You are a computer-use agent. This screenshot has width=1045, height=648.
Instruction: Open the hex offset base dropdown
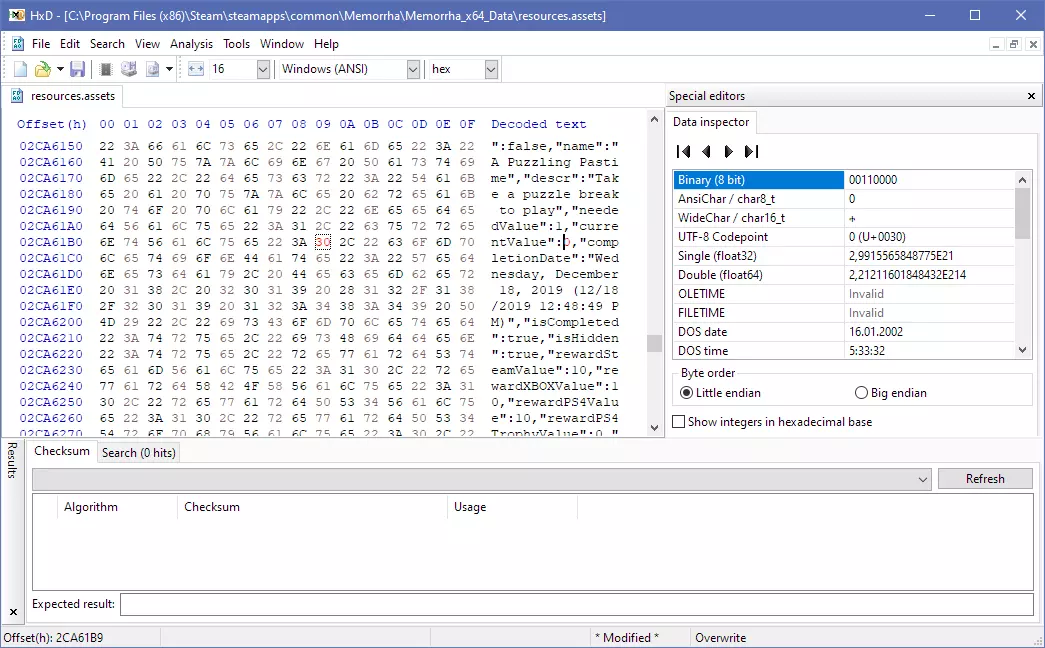click(491, 69)
